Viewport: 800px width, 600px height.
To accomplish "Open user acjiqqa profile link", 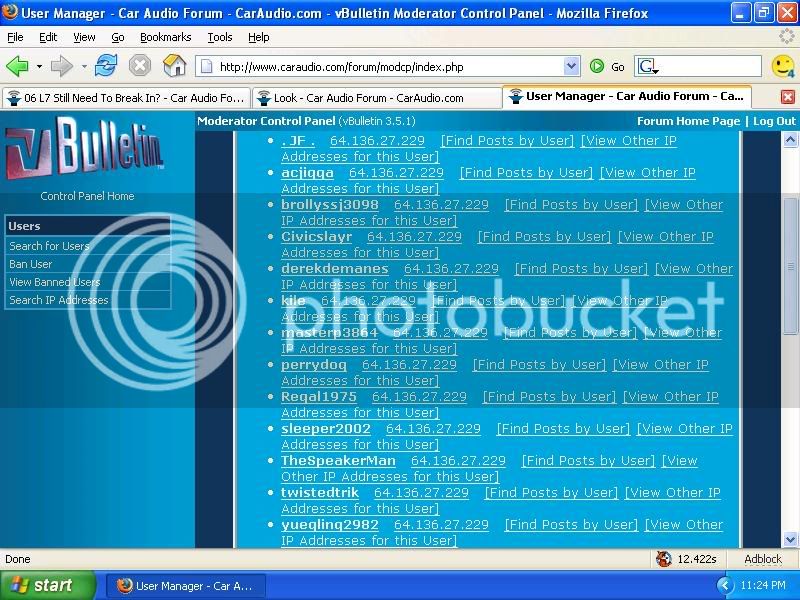I will pyautogui.click(x=307, y=172).
